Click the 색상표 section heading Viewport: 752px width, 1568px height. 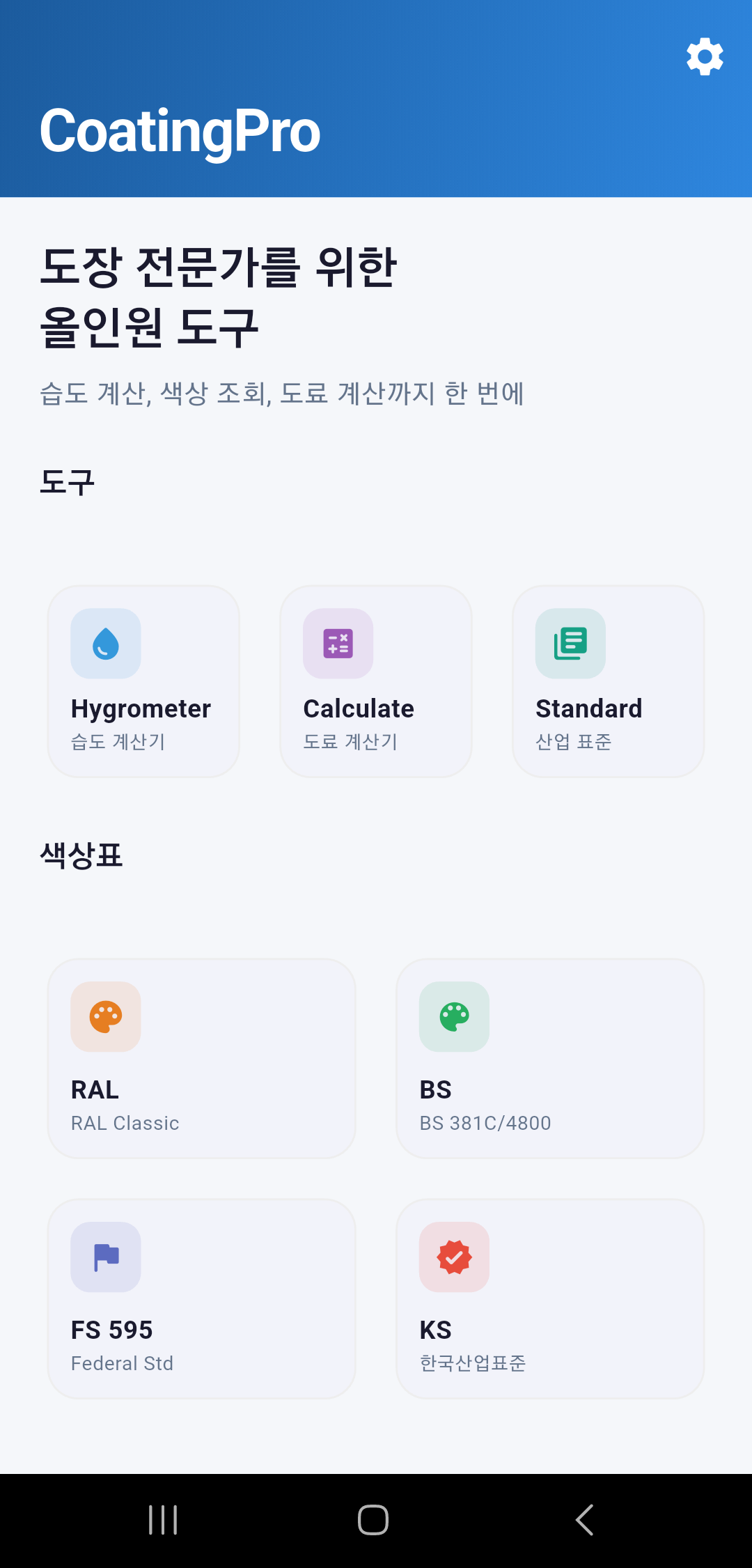[x=81, y=855]
